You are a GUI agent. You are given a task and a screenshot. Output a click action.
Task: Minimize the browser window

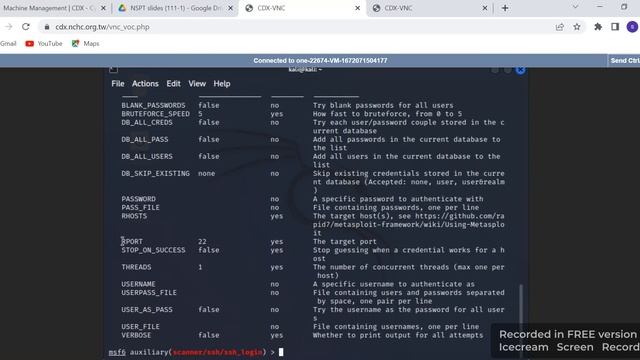[599, 7]
